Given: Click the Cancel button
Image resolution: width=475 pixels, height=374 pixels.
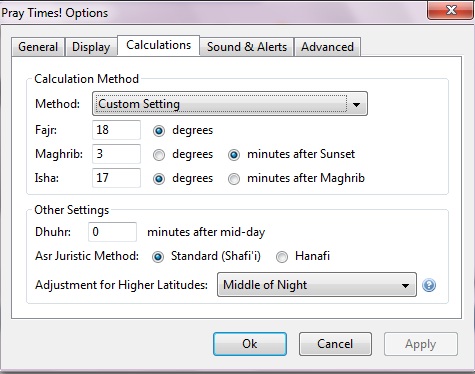Looking at the screenshot, I should pos(335,344).
